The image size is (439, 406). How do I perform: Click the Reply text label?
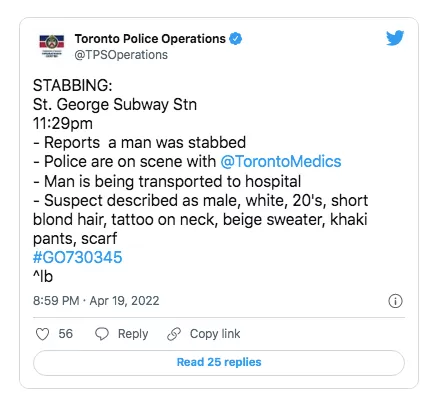(x=133, y=334)
